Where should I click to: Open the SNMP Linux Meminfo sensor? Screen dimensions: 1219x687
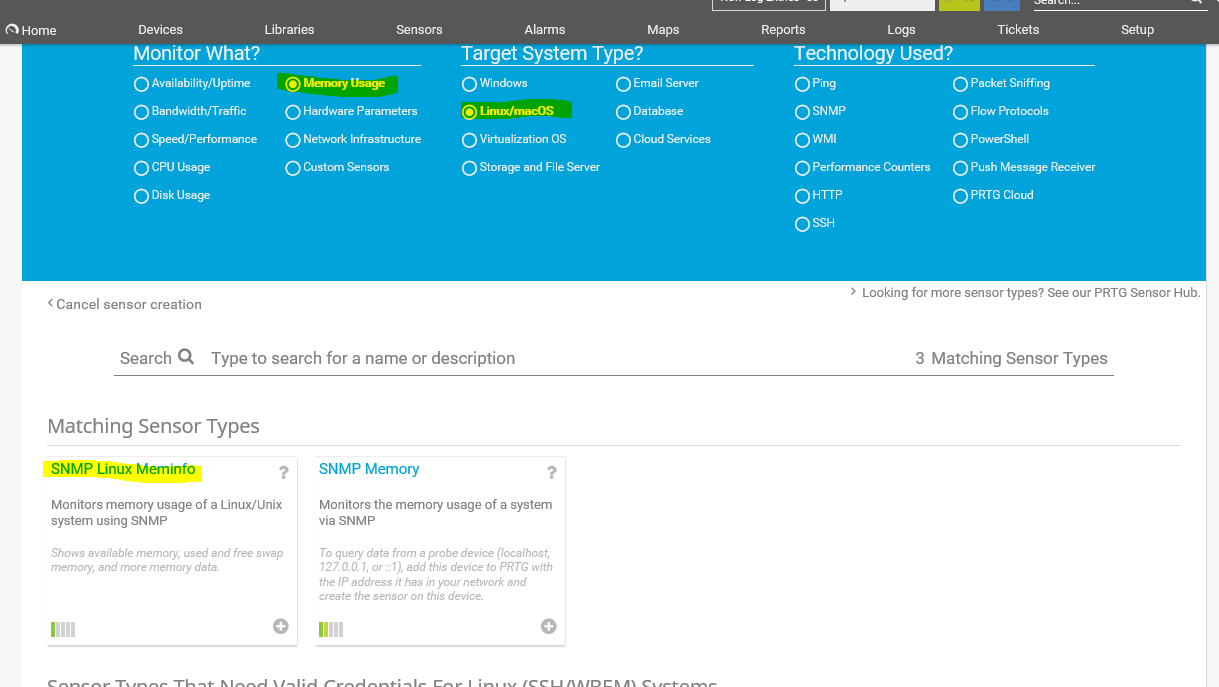click(x=123, y=469)
